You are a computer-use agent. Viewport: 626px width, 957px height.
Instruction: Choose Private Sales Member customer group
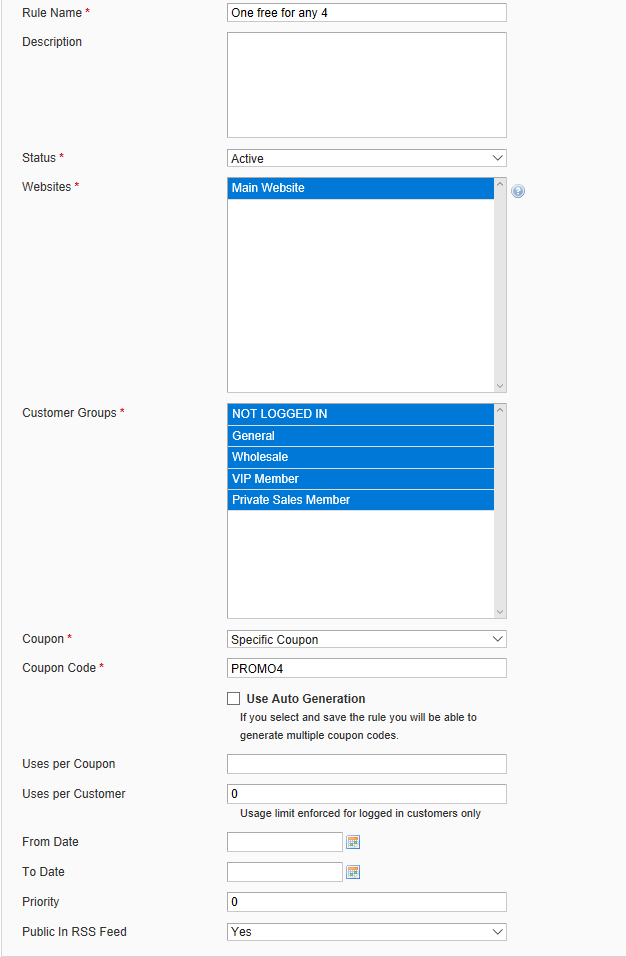click(360, 500)
